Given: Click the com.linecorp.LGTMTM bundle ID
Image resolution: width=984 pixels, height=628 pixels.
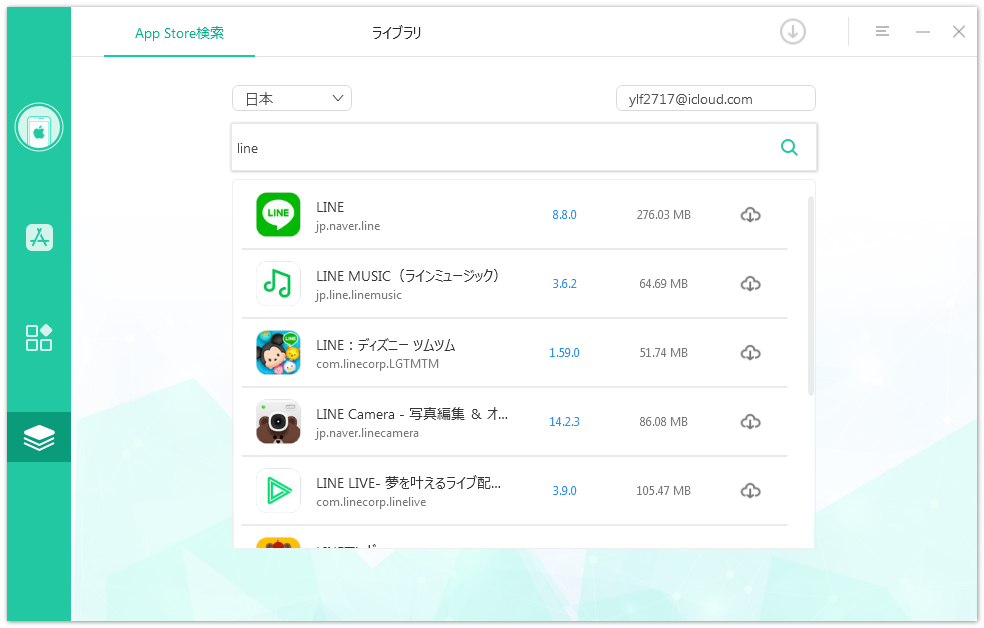Looking at the screenshot, I should pyautogui.click(x=377, y=364).
